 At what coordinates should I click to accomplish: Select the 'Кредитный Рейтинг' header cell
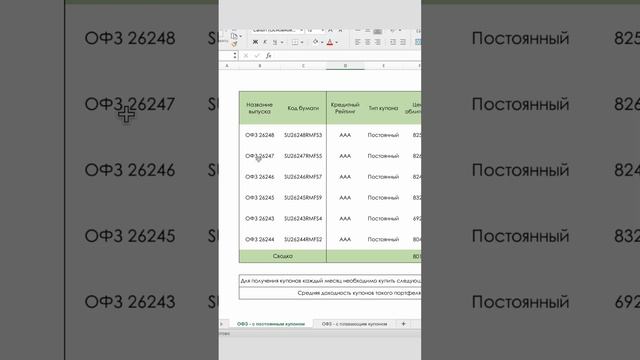click(345, 108)
